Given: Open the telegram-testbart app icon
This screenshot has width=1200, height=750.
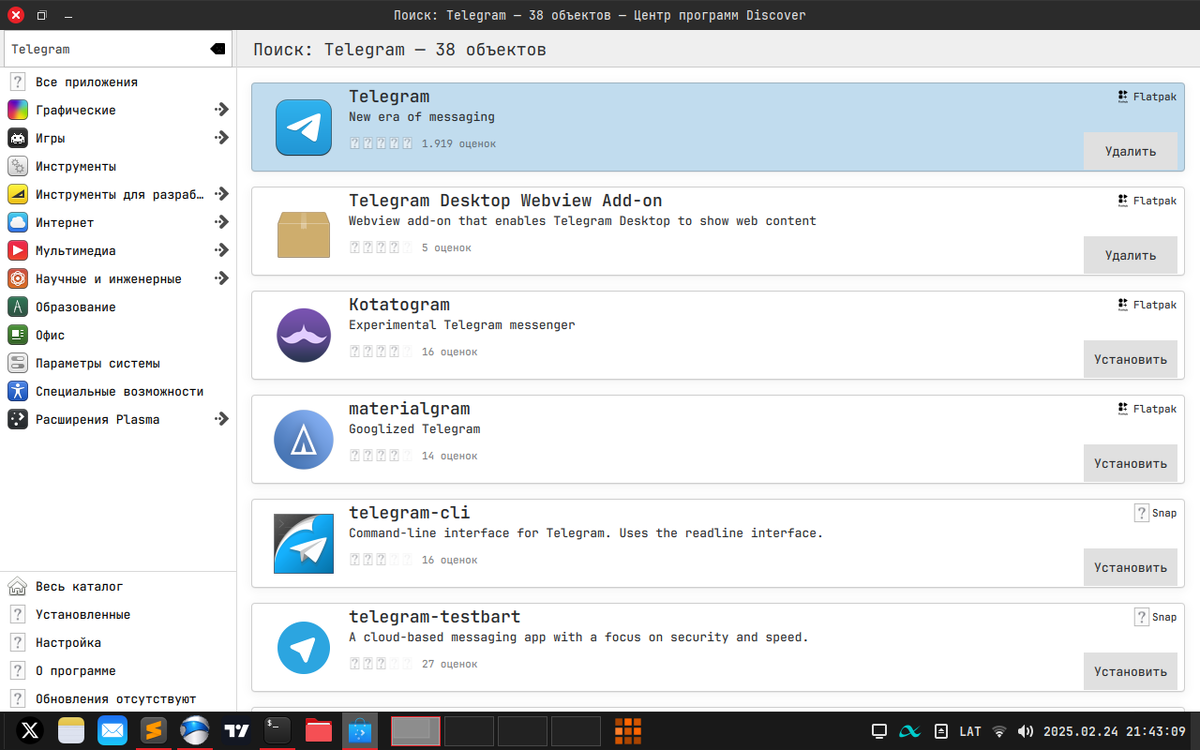Looking at the screenshot, I should [303, 647].
